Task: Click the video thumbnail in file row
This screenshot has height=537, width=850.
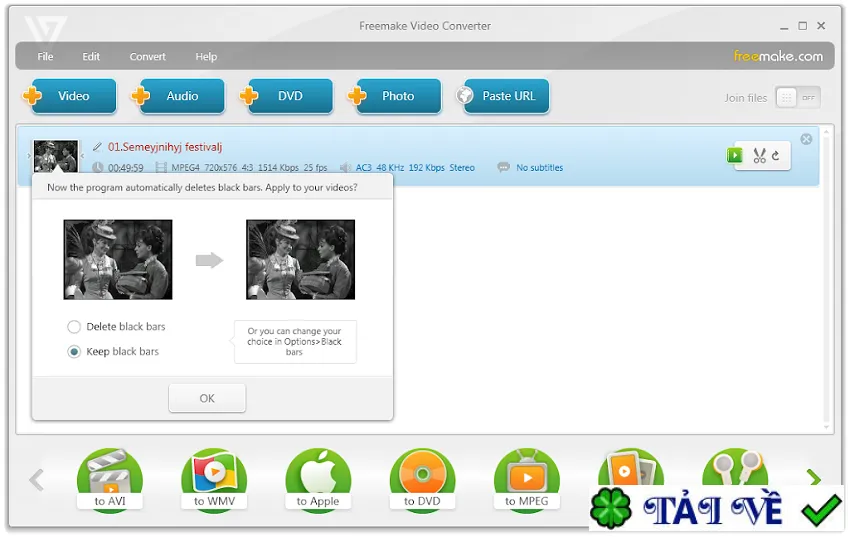Action: [x=55, y=156]
